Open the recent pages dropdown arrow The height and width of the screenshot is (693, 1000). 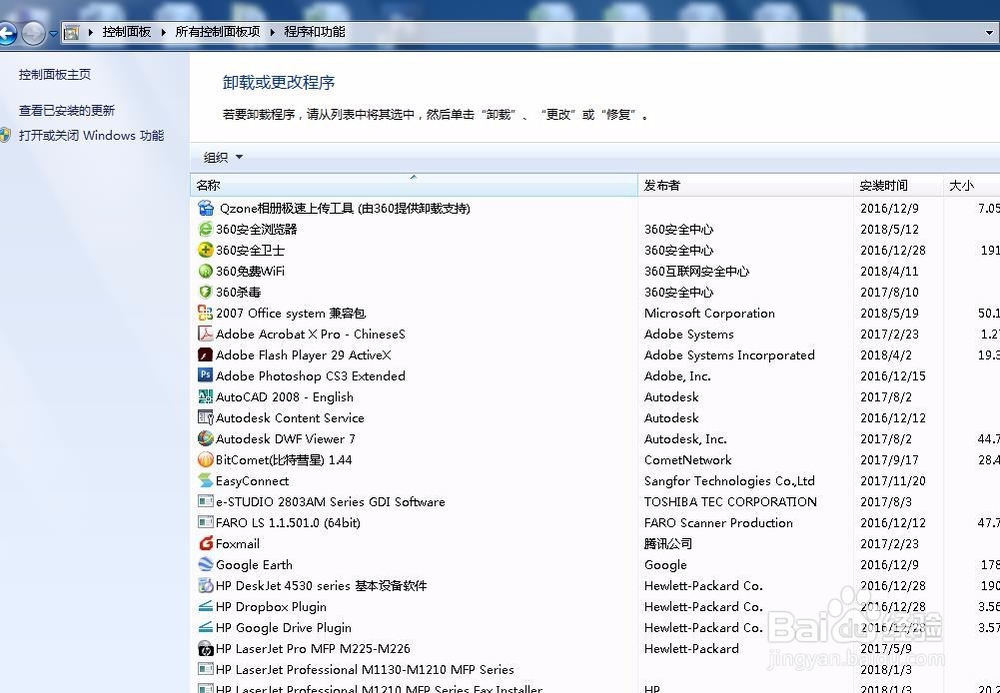(54, 33)
